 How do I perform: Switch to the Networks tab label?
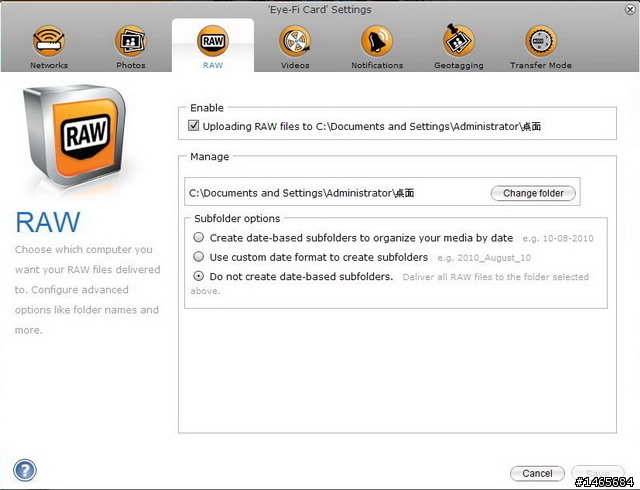(49, 65)
